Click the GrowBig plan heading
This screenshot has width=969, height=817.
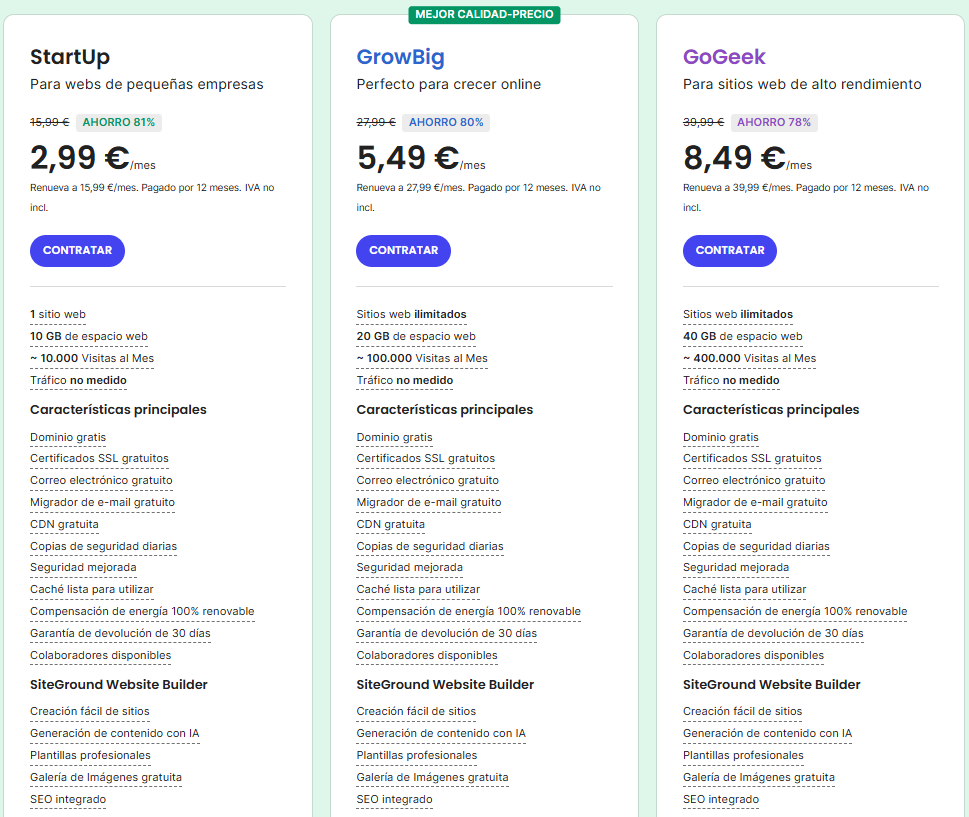click(x=400, y=57)
